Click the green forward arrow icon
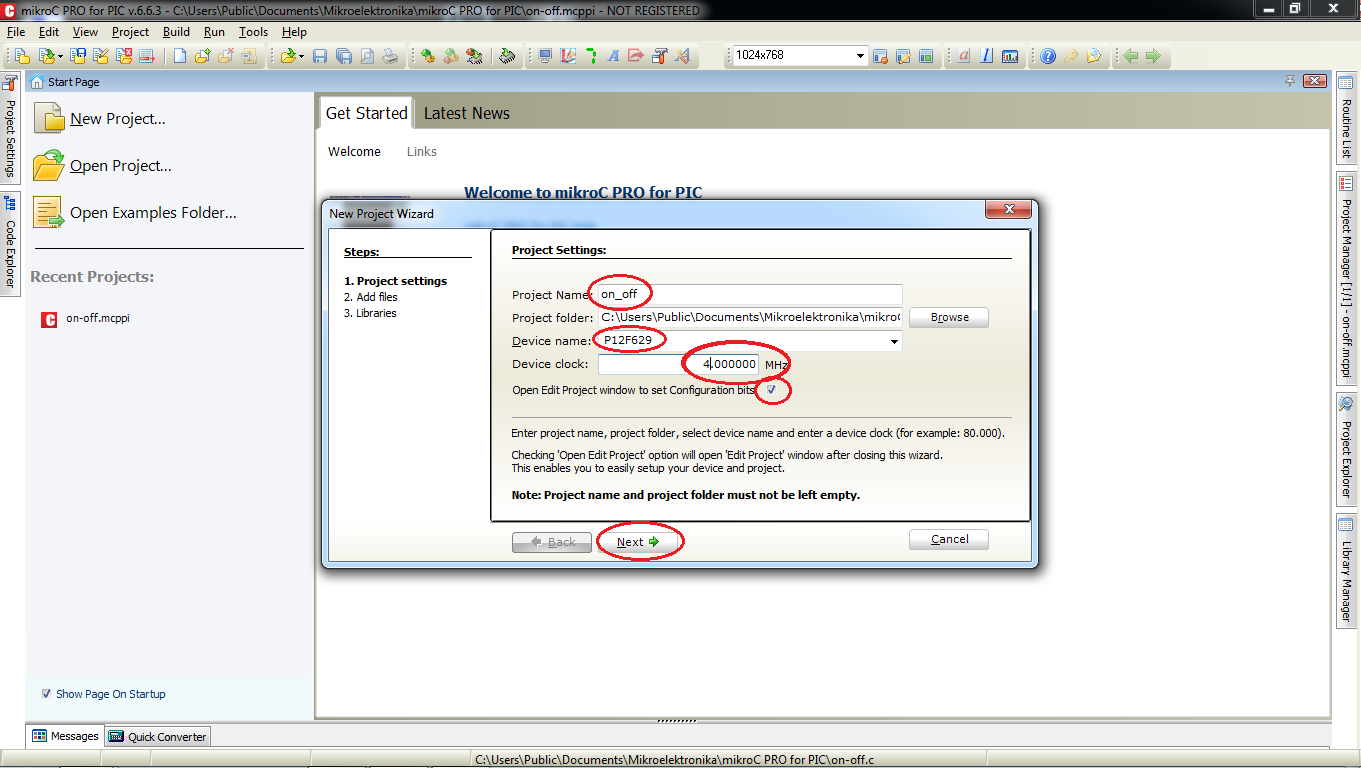1361x768 pixels. [1153, 56]
